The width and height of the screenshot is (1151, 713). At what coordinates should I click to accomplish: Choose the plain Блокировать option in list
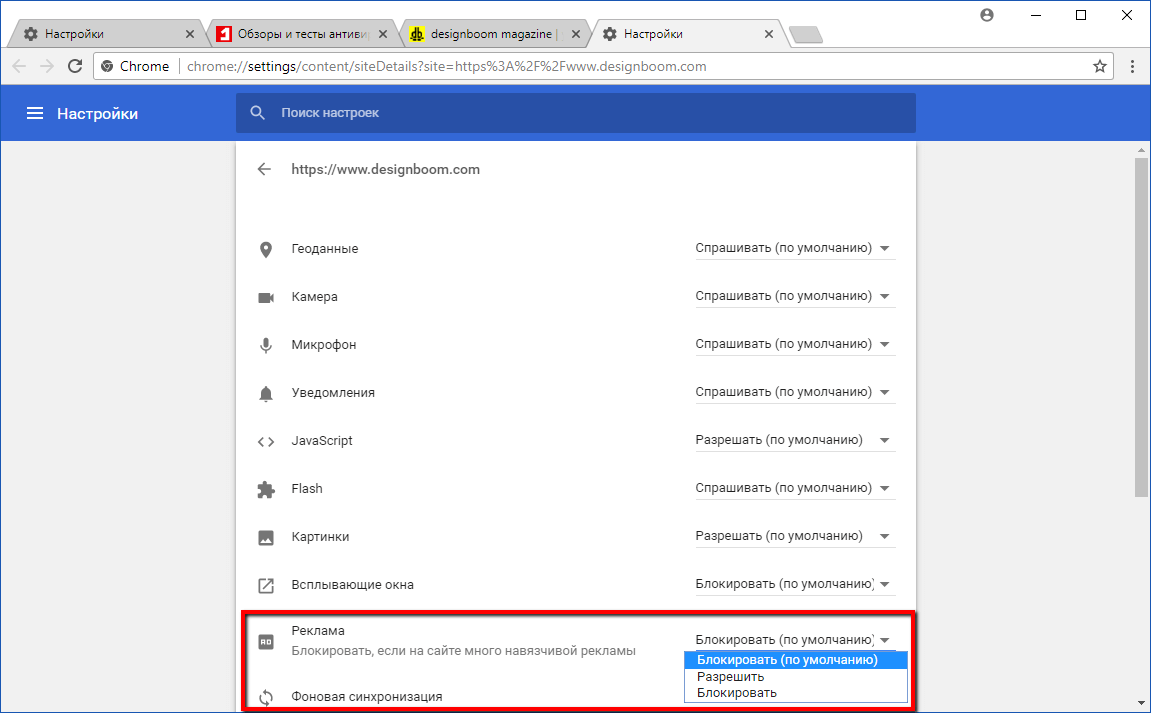click(x=737, y=693)
